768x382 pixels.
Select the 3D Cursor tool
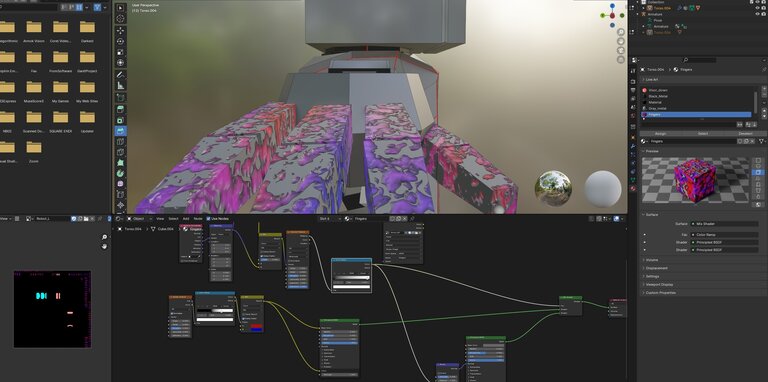[120, 19]
